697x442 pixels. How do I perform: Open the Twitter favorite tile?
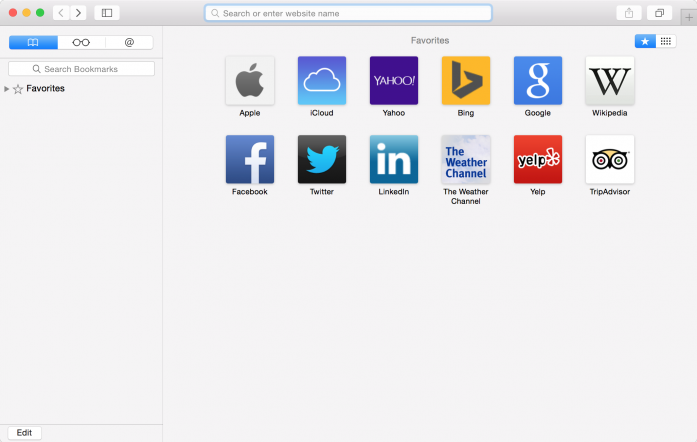pyautogui.click(x=322, y=159)
